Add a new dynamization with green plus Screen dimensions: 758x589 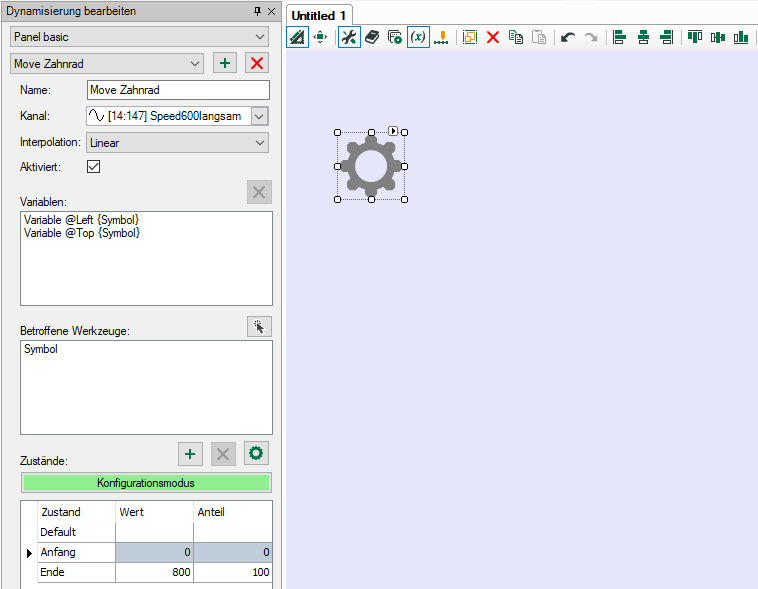click(x=225, y=63)
